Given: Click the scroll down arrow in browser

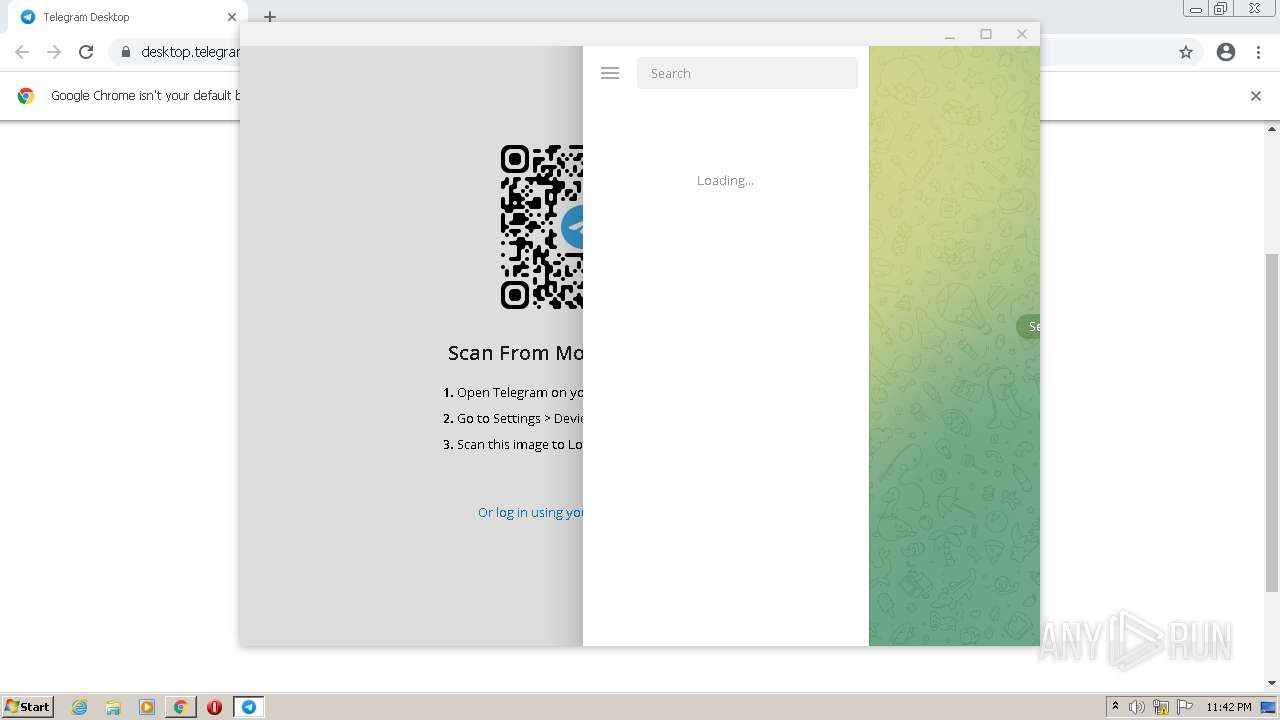Looking at the screenshot, I should [x=1272, y=683].
